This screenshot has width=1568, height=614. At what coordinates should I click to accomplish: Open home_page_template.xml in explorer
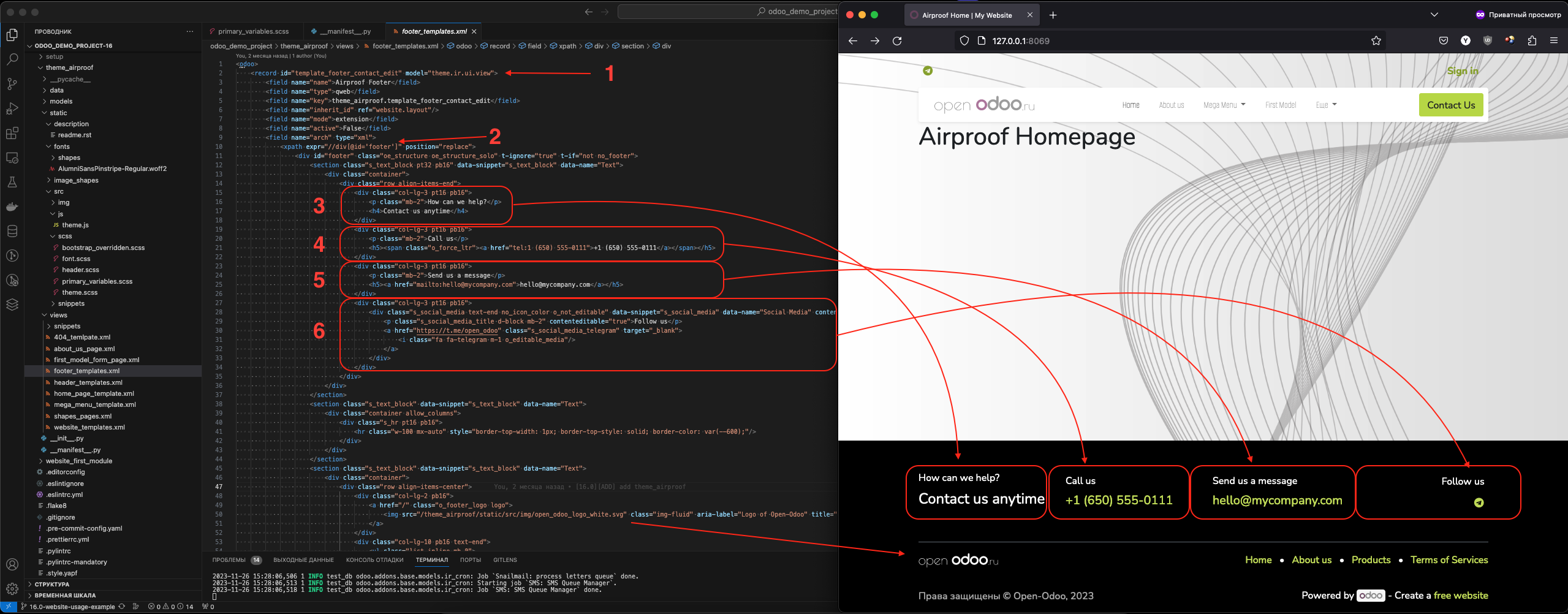coord(94,393)
